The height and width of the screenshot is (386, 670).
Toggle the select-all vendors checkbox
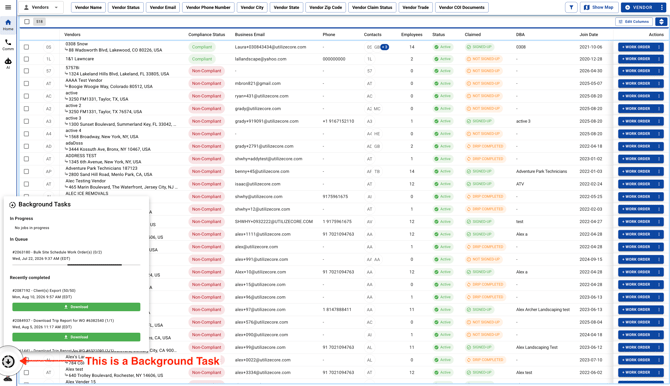(x=27, y=21)
